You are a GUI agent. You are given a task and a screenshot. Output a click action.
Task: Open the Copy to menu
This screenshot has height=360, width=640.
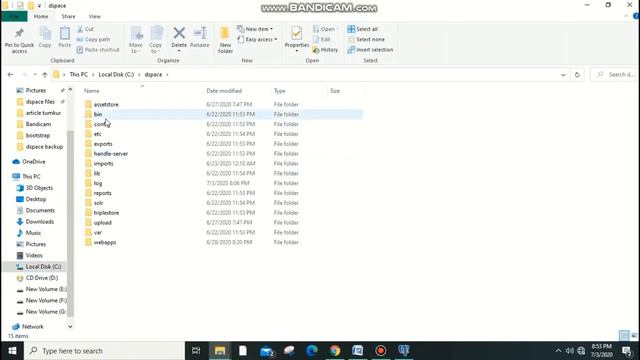pos(156,40)
